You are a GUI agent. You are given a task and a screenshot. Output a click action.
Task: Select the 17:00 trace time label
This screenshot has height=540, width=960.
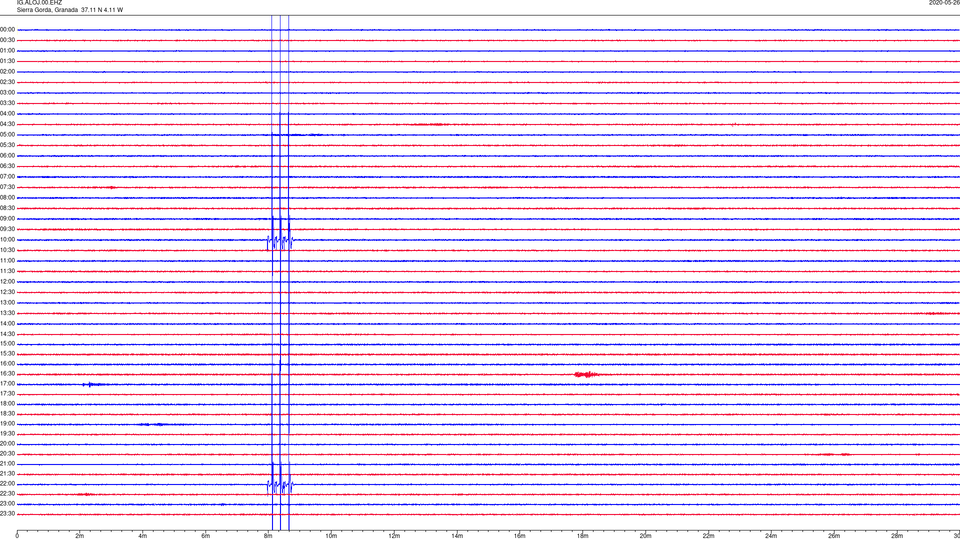click(7, 384)
